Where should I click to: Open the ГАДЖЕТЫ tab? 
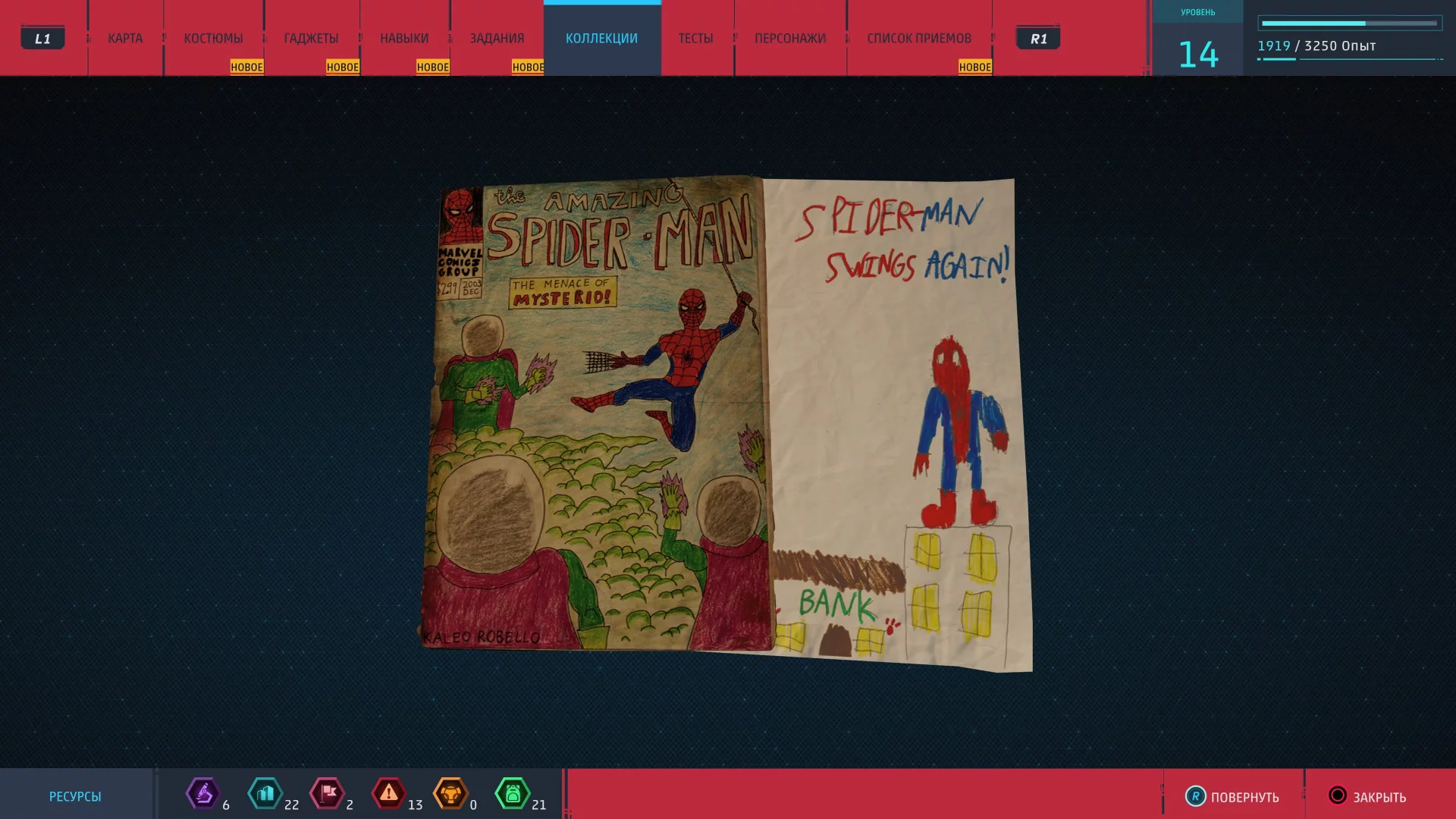pos(312,38)
